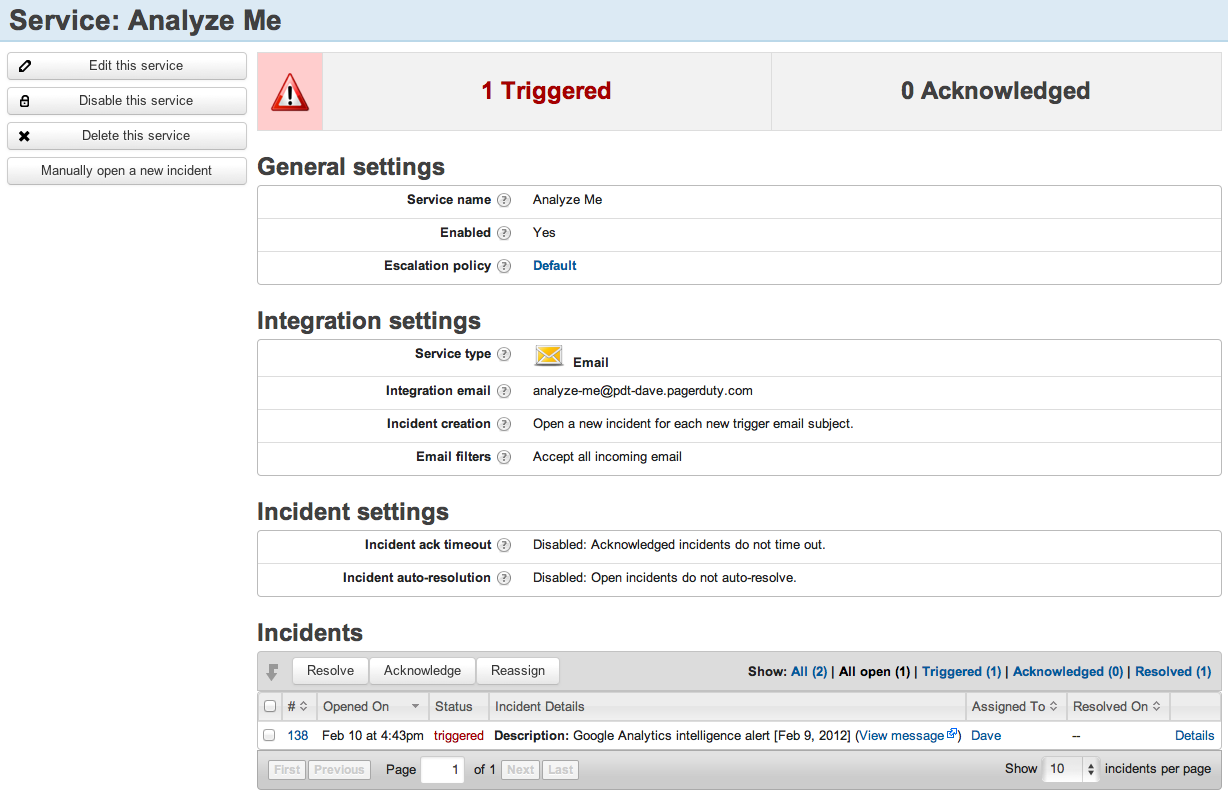Viewport: 1228px width, 805px height.
Task: Click help icon next to Email filters
Action: click(504, 457)
